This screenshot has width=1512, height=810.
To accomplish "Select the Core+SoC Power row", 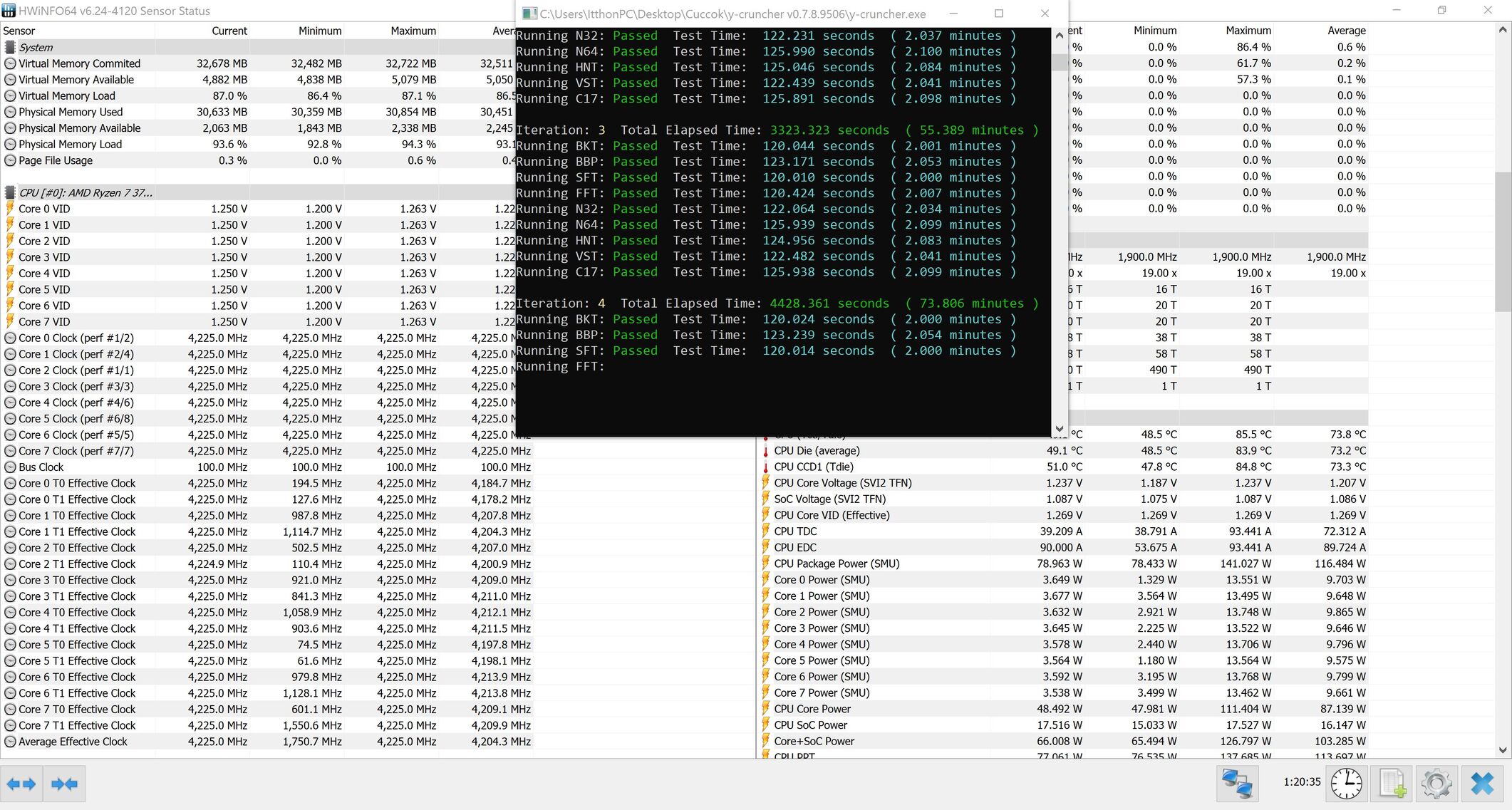I will pyautogui.click(x=1063, y=741).
